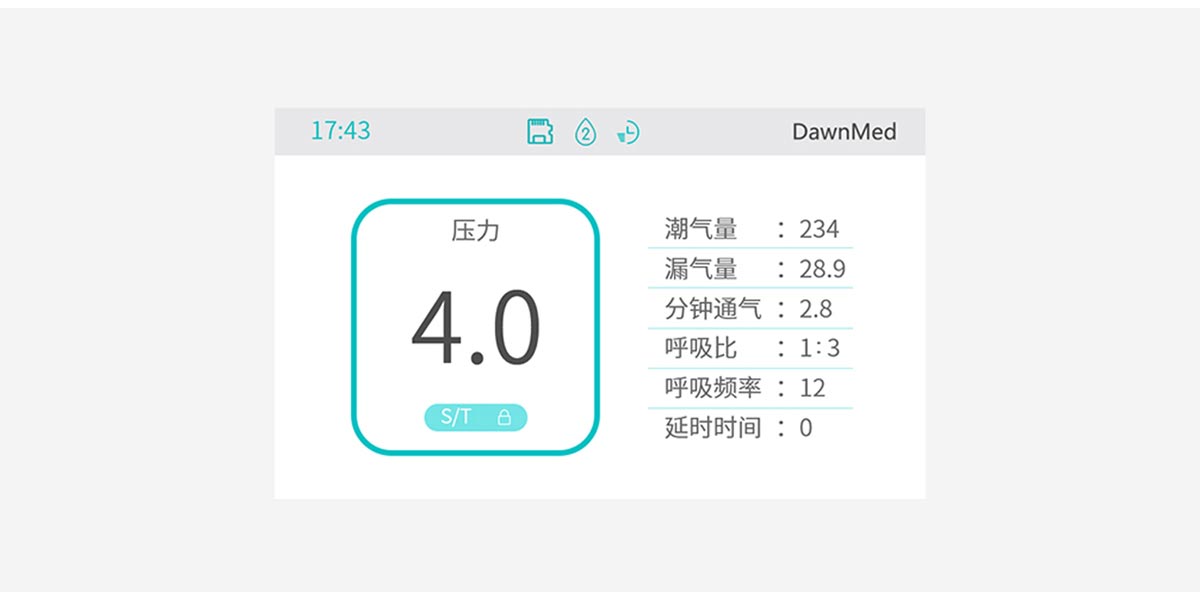
Task: Select the 分钟通气 minute ventilation row
Action: click(x=750, y=308)
